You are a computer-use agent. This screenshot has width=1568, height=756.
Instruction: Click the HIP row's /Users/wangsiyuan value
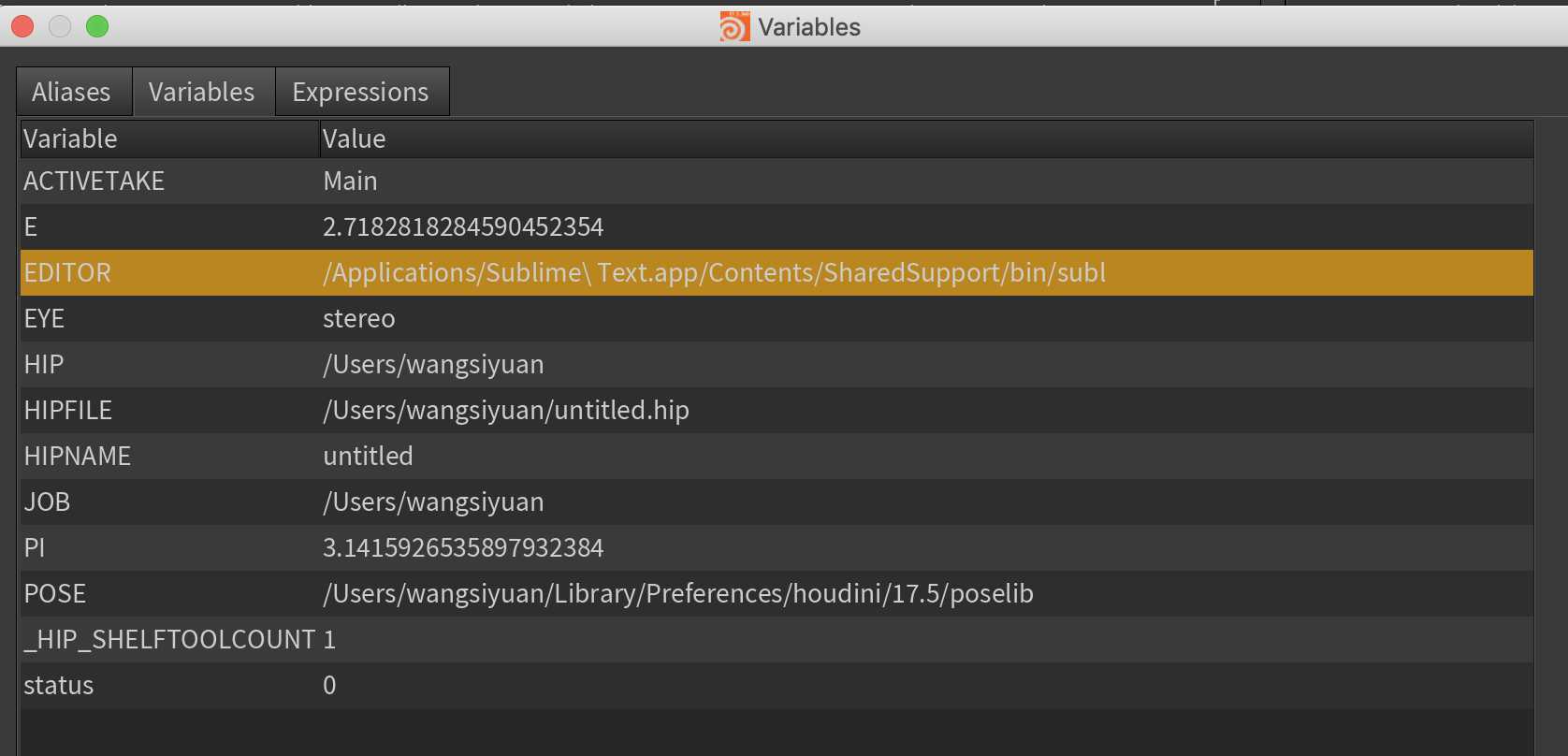coord(433,364)
